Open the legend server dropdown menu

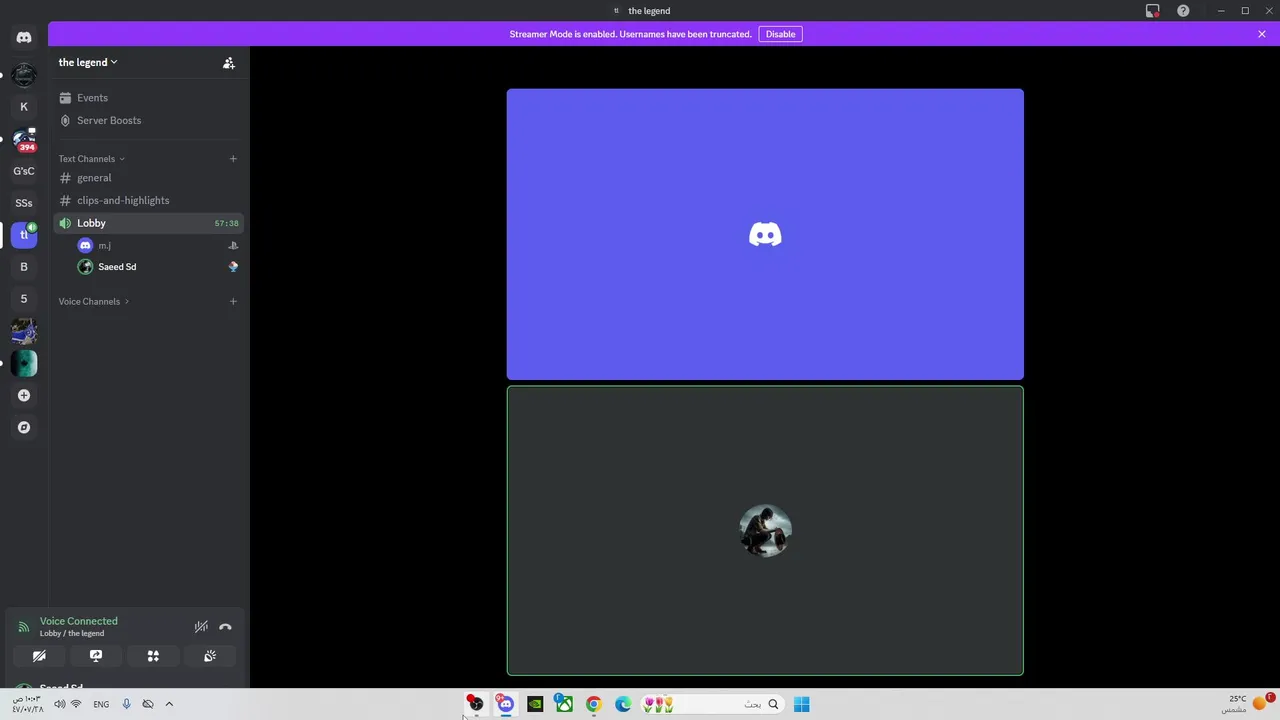[88, 62]
